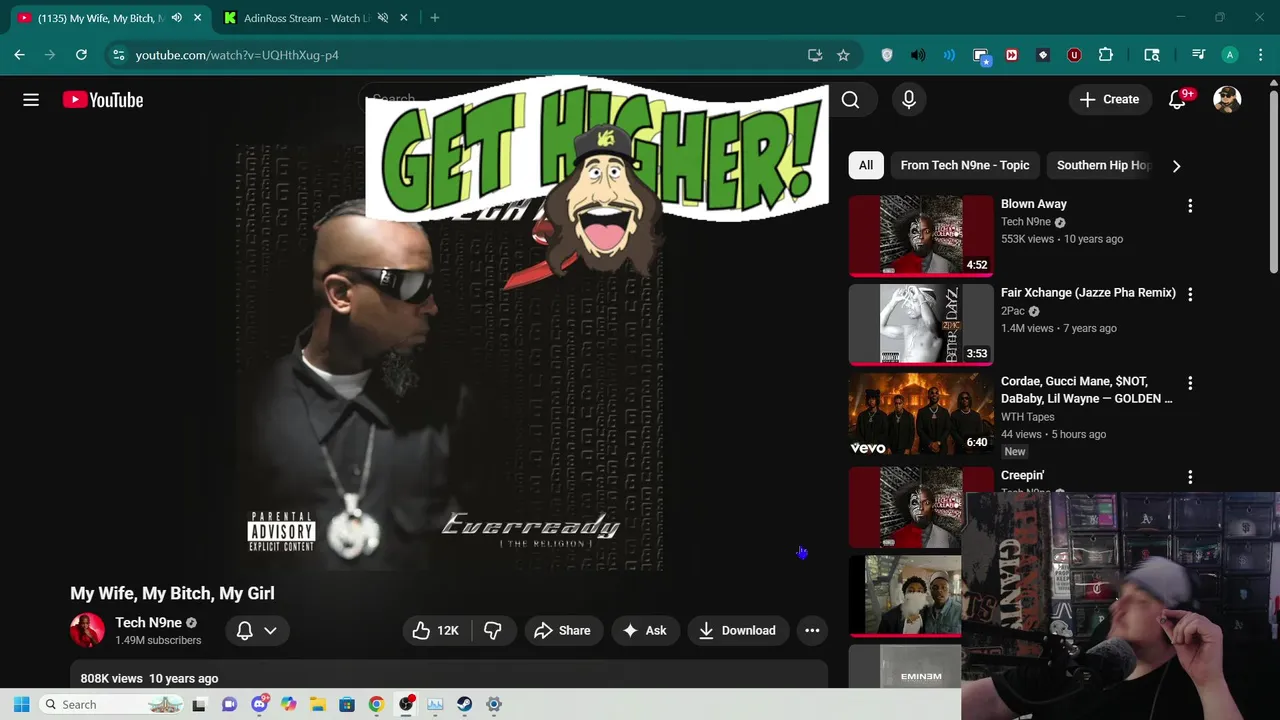Go back in browser history

click(x=19, y=55)
